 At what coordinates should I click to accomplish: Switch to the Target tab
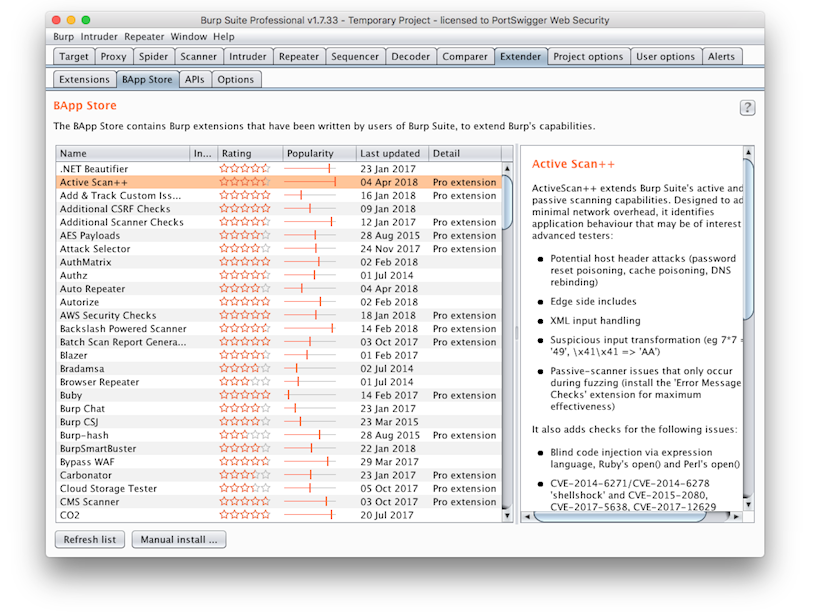point(73,57)
